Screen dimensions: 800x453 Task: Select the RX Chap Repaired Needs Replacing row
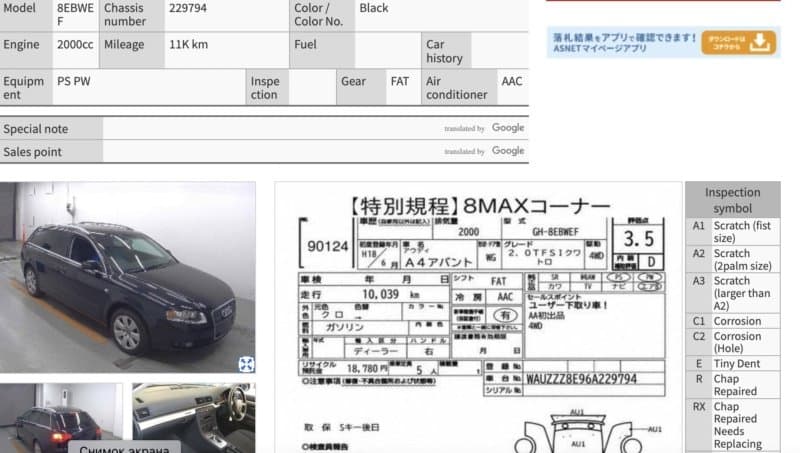tap(733, 425)
